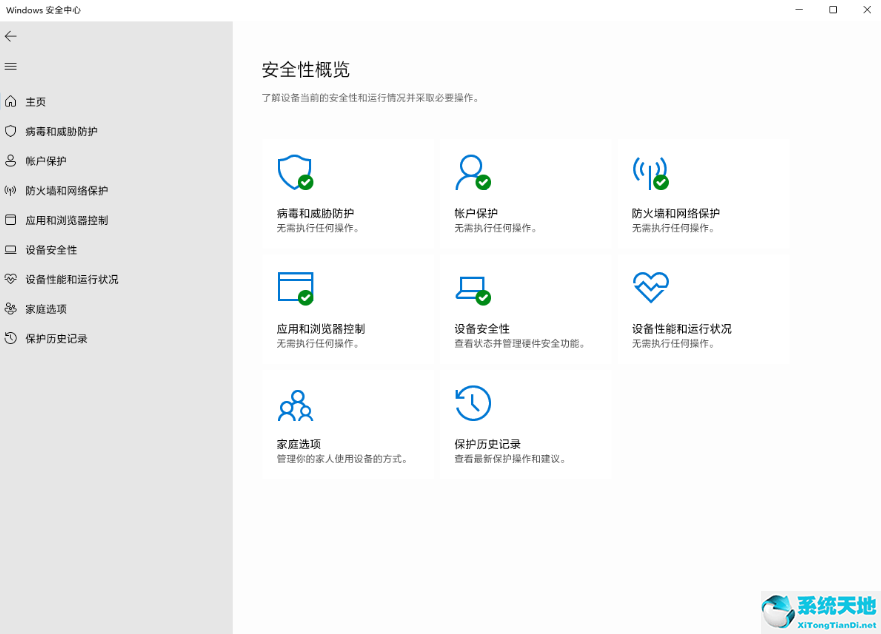Image resolution: width=881 pixels, height=634 pixels.
Task: Click the back arrow at top left
Action: point(13,36)
